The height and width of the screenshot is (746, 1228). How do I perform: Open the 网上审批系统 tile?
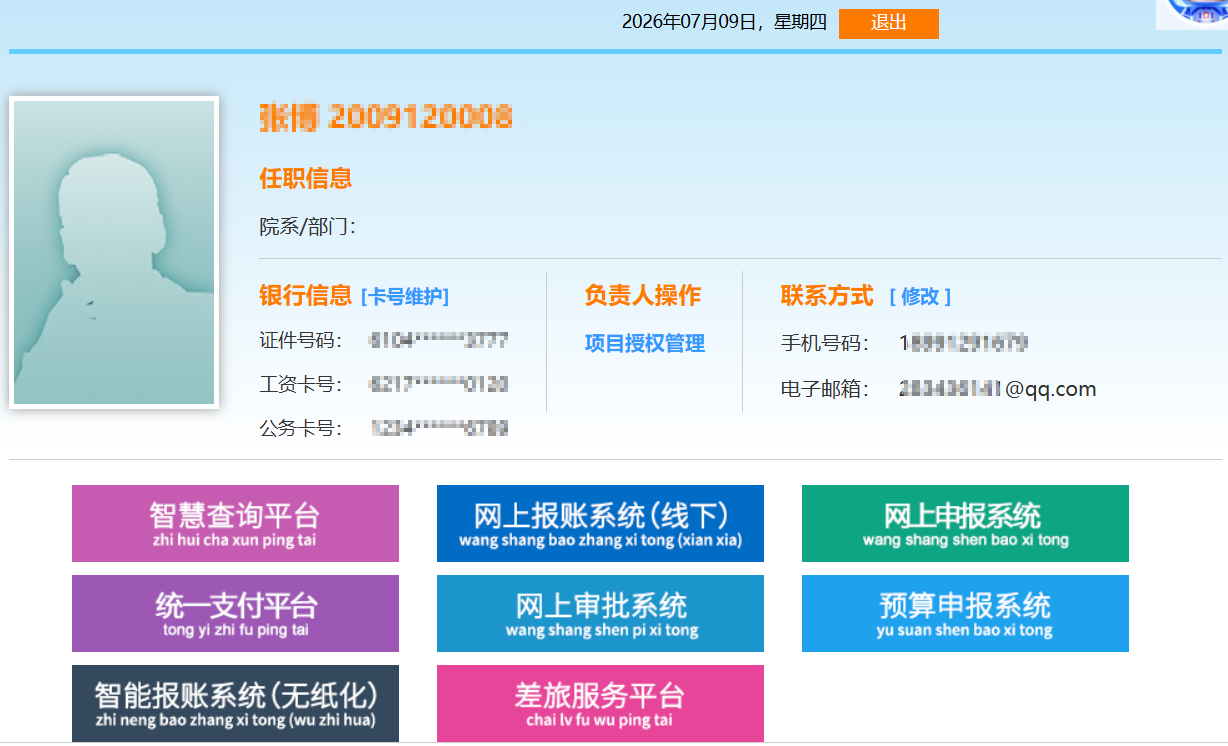[x=600, y=614]
